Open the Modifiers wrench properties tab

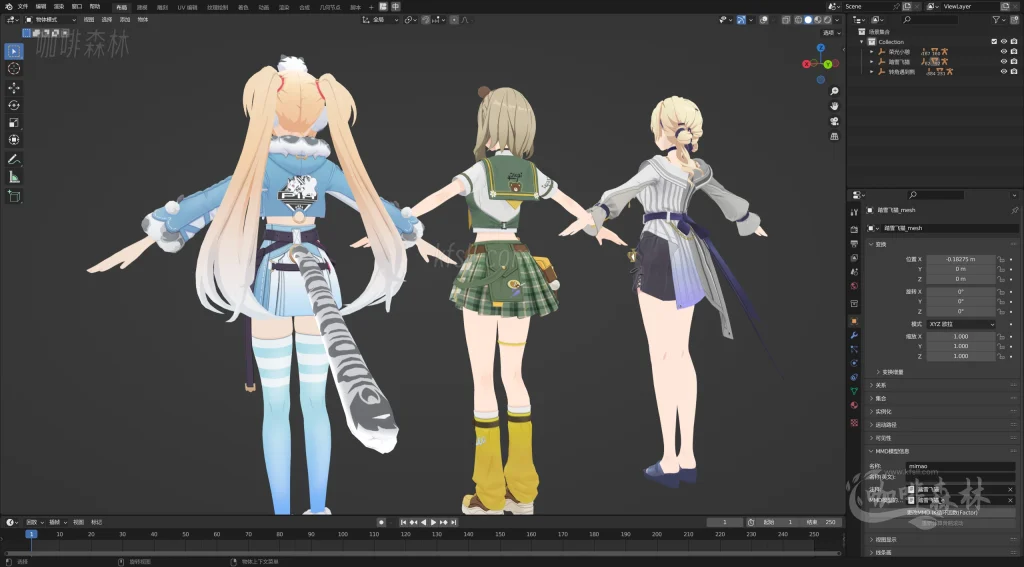click(854, 335)
